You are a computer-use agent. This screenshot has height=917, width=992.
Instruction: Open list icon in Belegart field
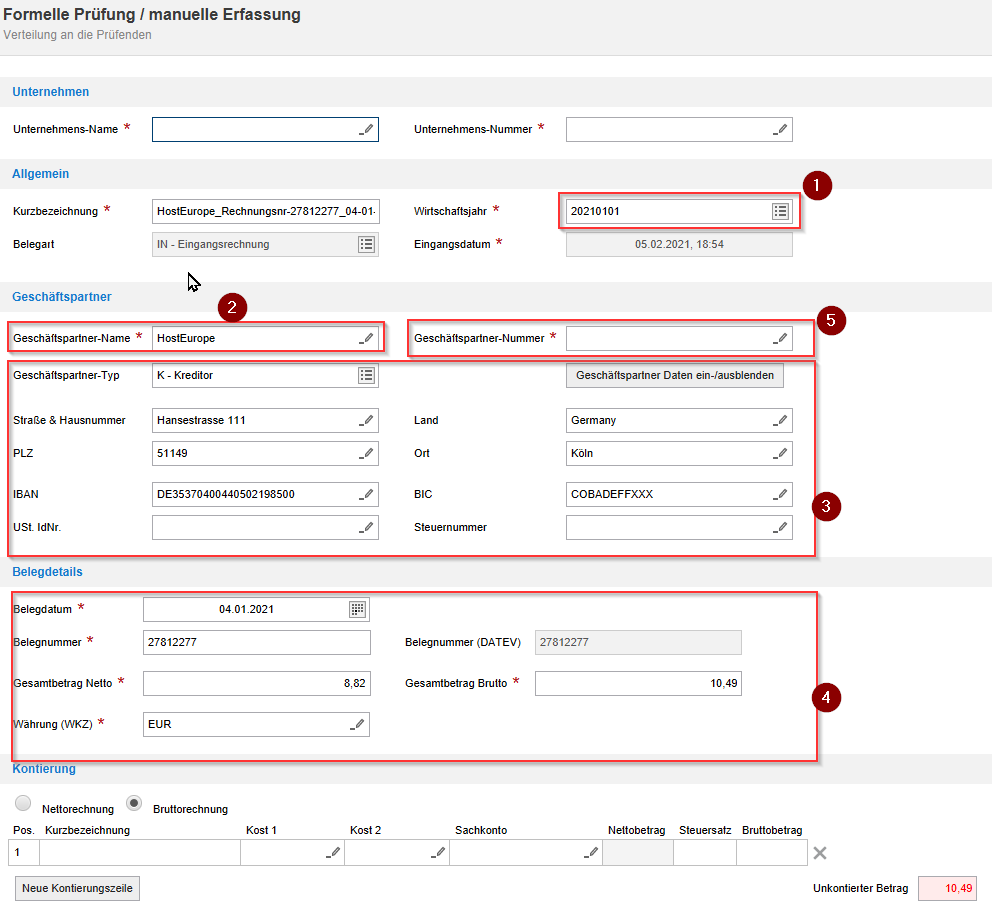366,244
